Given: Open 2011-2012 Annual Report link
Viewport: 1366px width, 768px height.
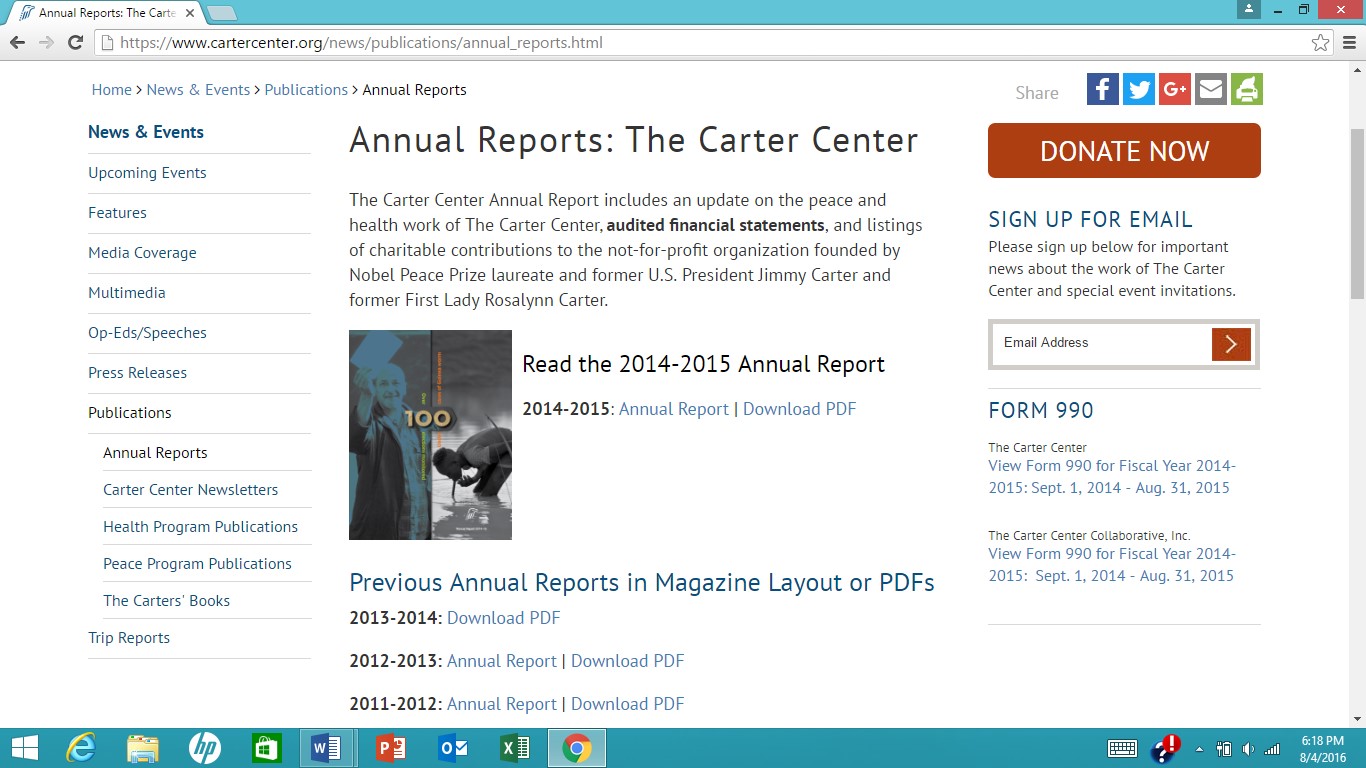Looking at the screenshot, I should click(x=502, y=704).
